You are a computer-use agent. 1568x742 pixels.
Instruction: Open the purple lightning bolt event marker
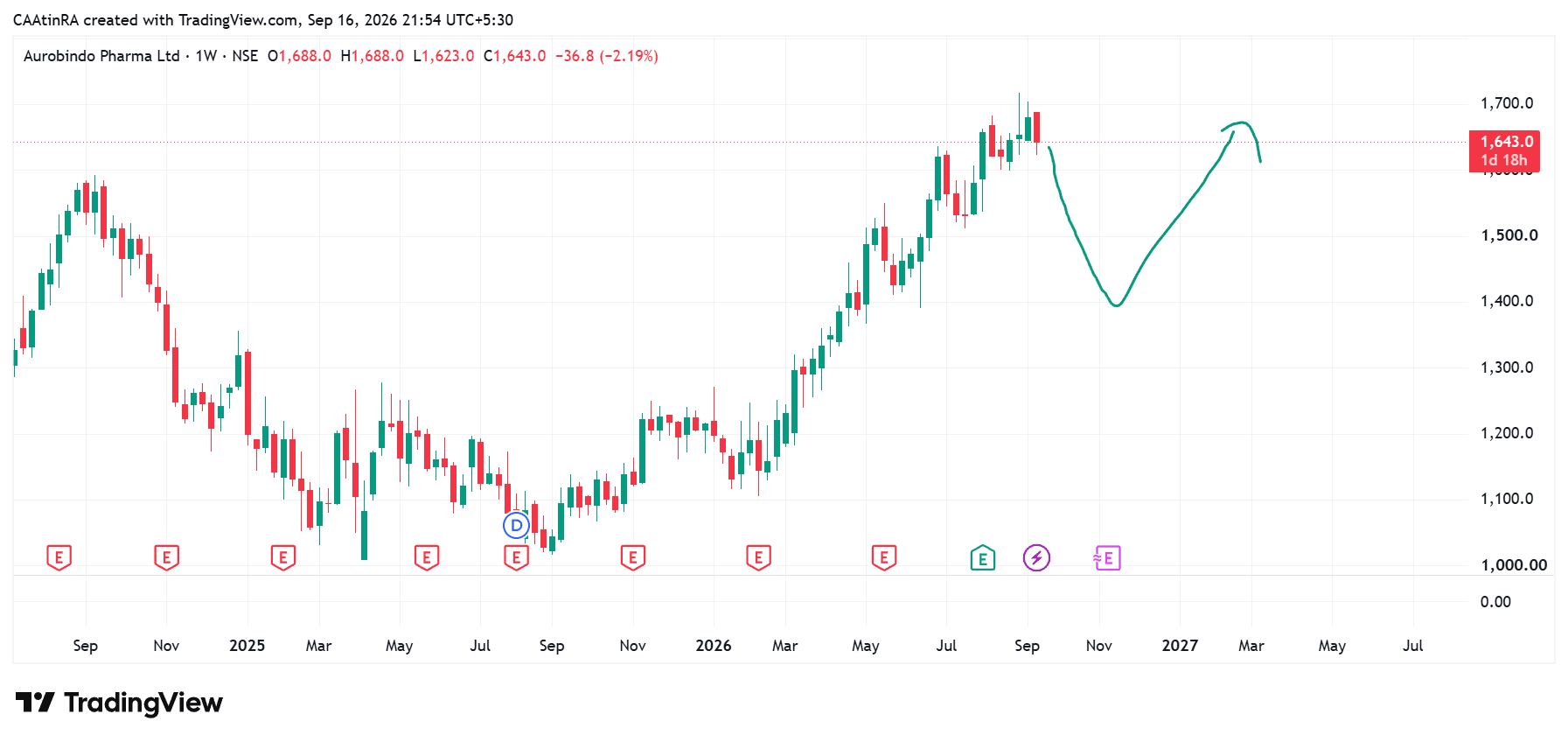coord(1036,557)
